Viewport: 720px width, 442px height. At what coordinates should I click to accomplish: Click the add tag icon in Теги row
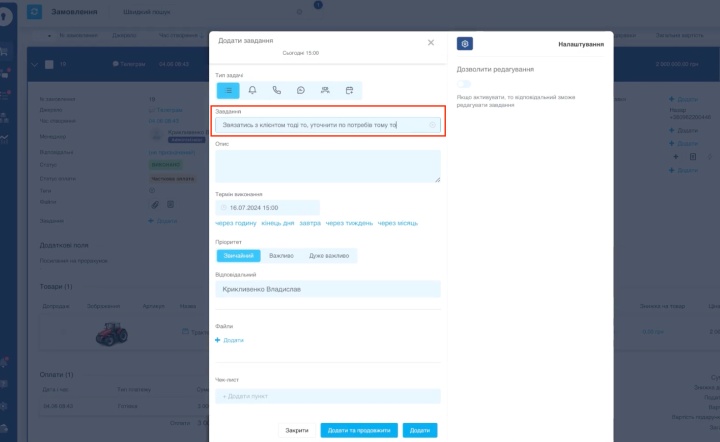(152, 190)
